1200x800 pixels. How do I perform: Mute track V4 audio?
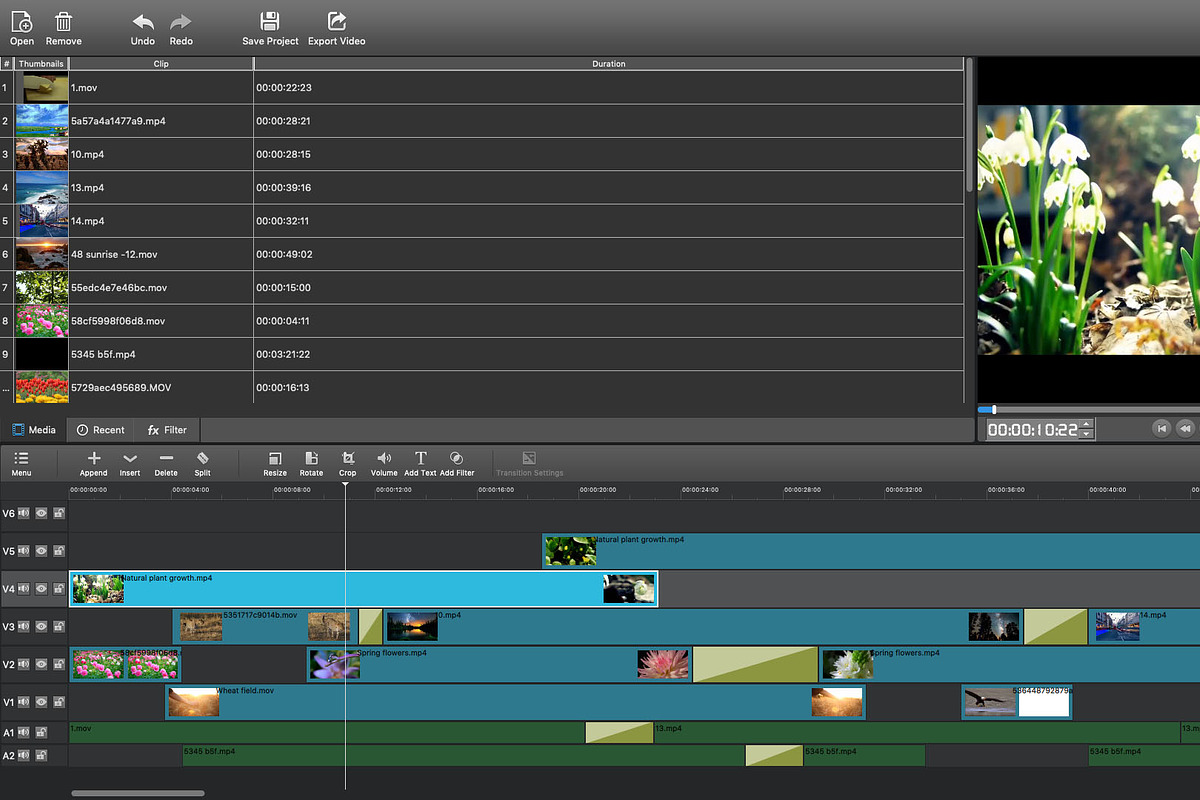(x=24, y=589)
